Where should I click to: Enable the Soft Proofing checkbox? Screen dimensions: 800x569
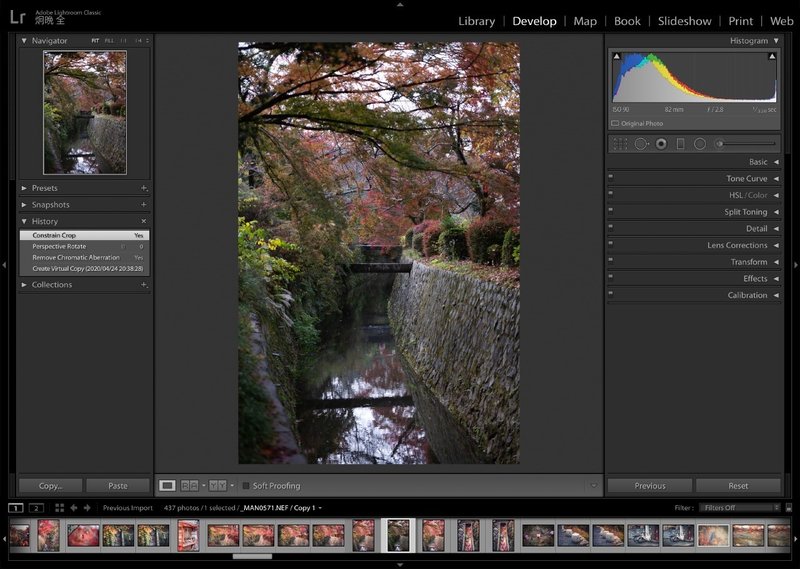coord(246,486)
